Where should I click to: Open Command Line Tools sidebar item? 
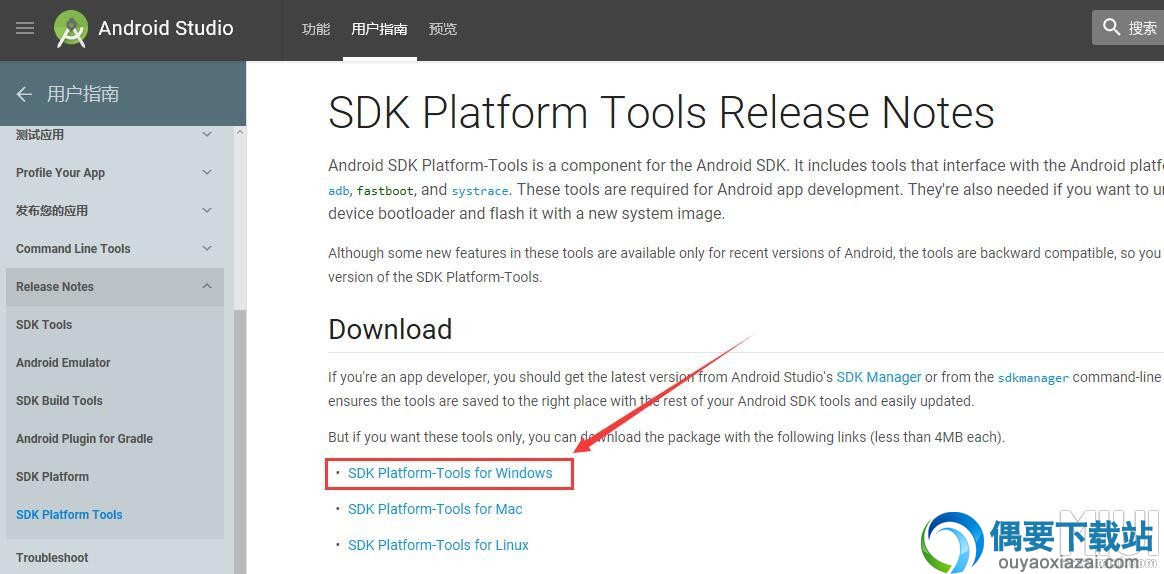73,249
